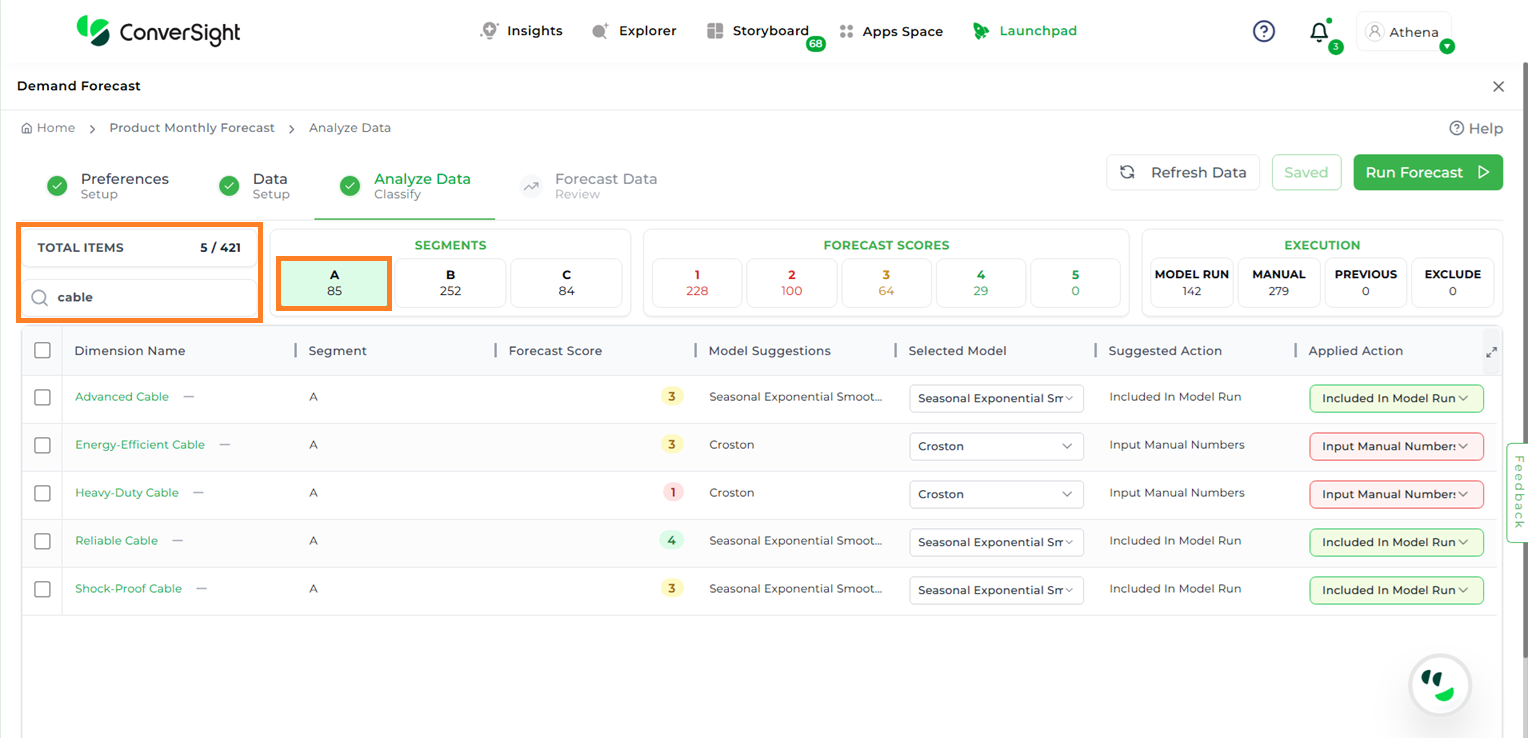Open Selected Model dropdown for Energy-Efficient Cable
Image resolution: width=1528 pixels, height=738 pixels.
995,446
